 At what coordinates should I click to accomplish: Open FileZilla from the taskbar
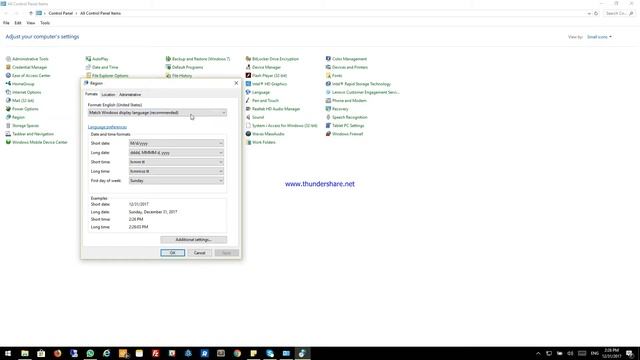156,353
